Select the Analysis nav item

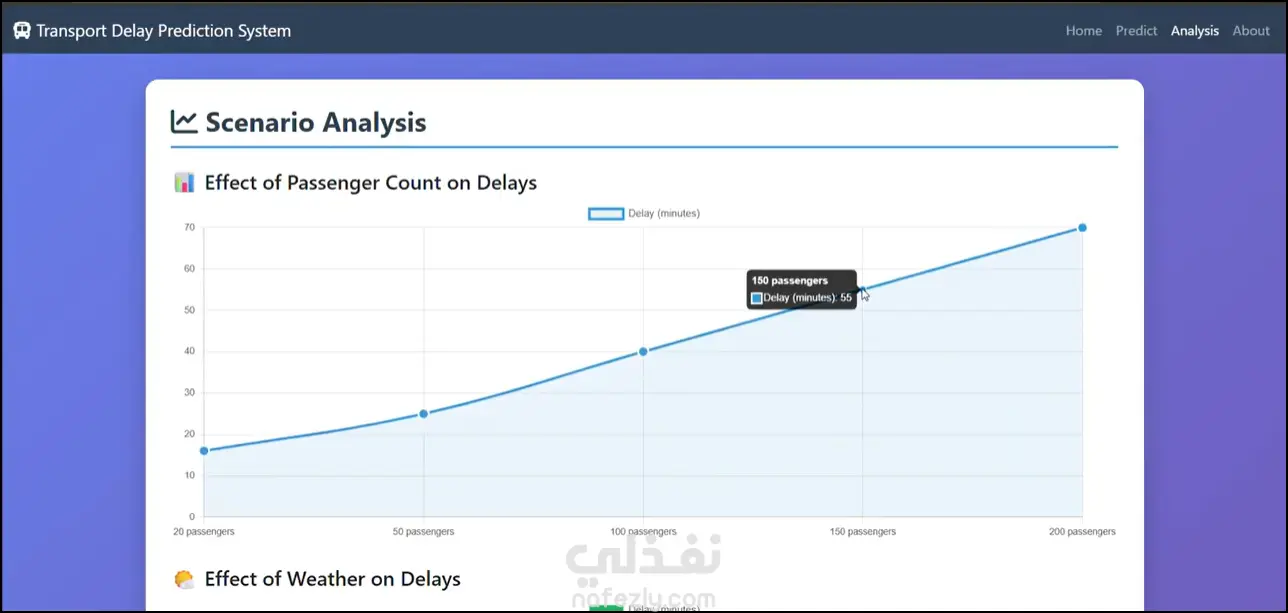[1195, 31]
